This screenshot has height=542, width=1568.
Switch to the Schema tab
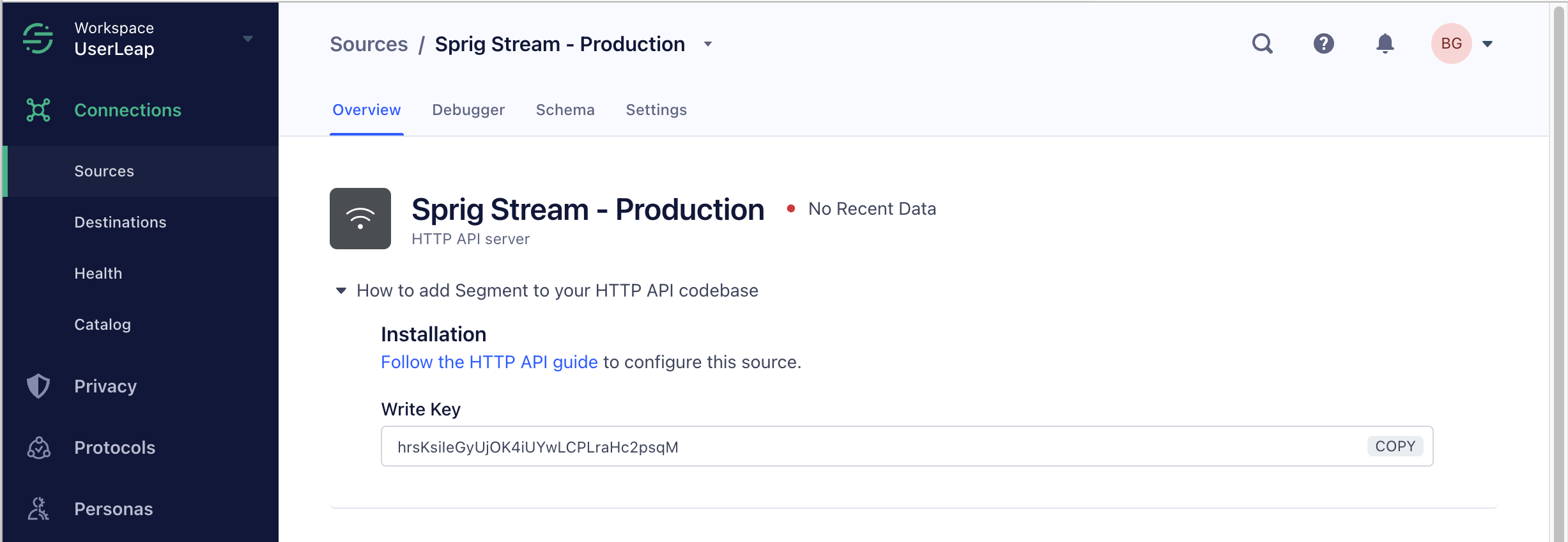point(565,110)
